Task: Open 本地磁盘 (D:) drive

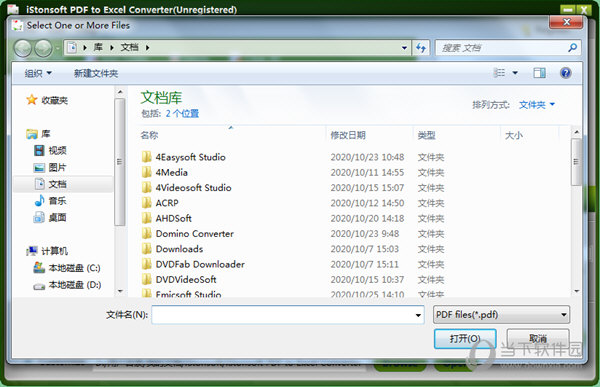Action: click(x=67, y=284)
